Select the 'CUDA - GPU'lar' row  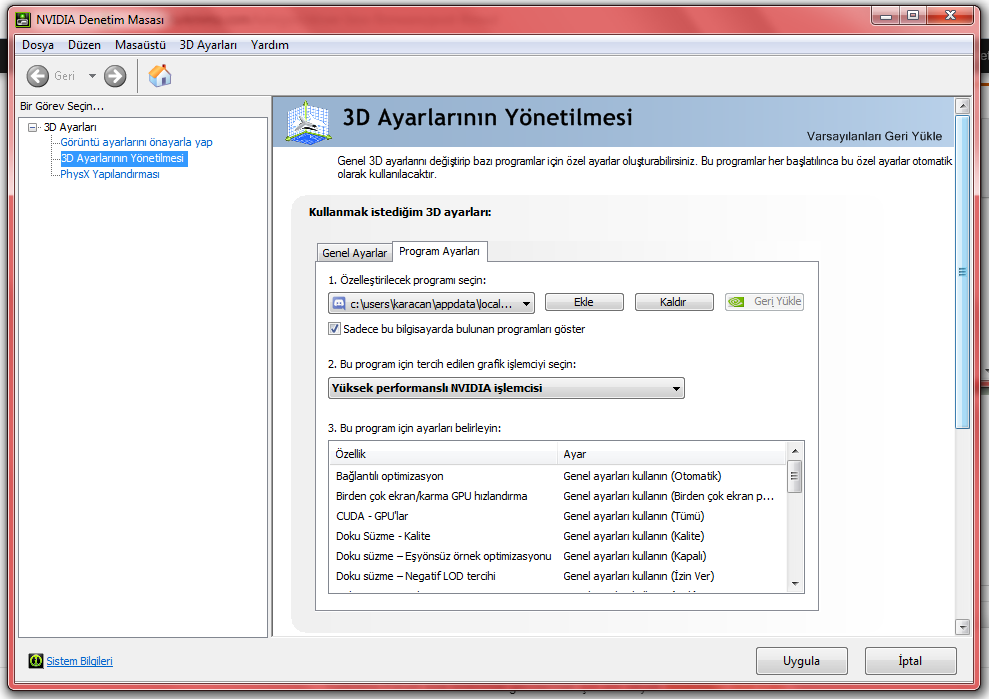click(558, 516)
